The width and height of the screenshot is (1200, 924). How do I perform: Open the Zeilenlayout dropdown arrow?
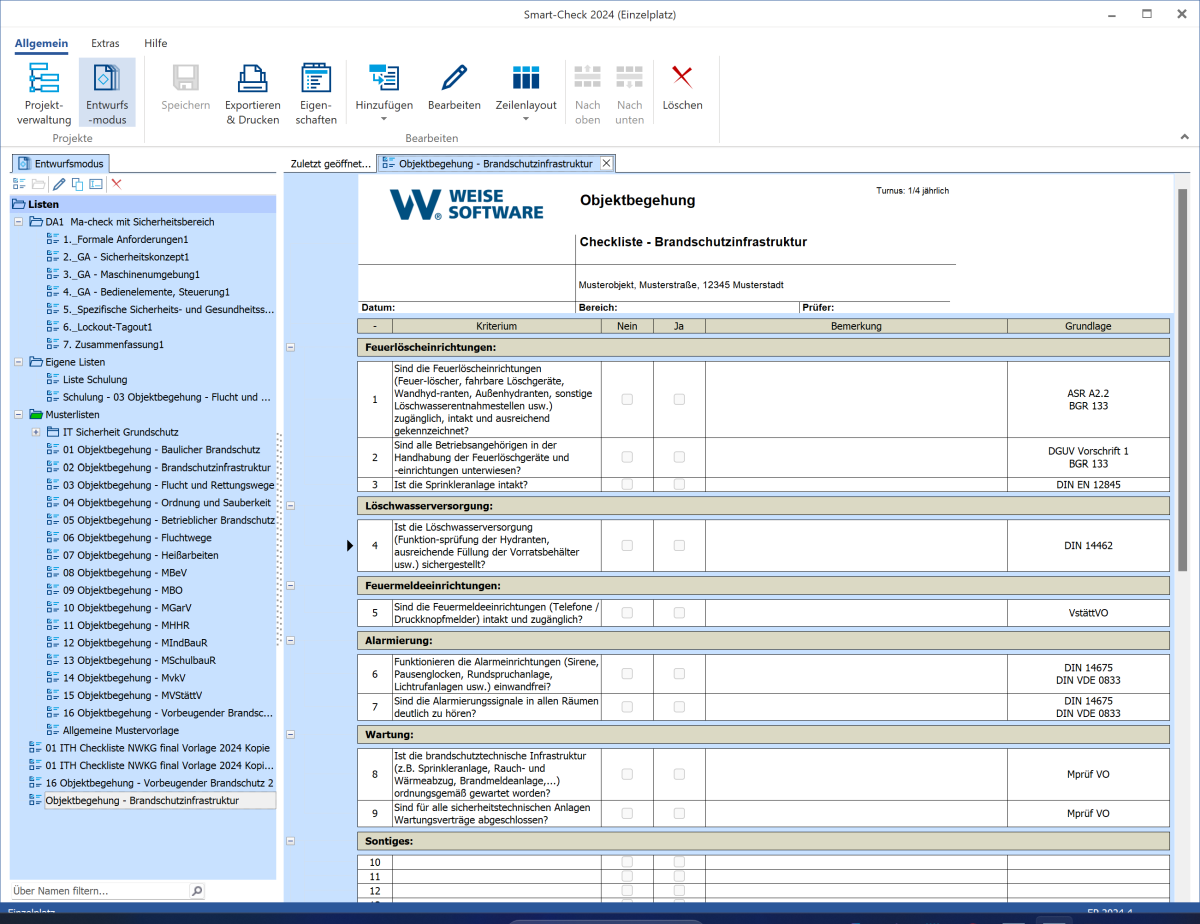click(x=526, y=119)
